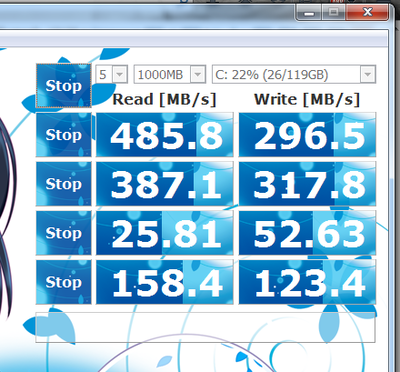Maximize the benchmark window
This screenshot has height=372, width=400.
333,13
